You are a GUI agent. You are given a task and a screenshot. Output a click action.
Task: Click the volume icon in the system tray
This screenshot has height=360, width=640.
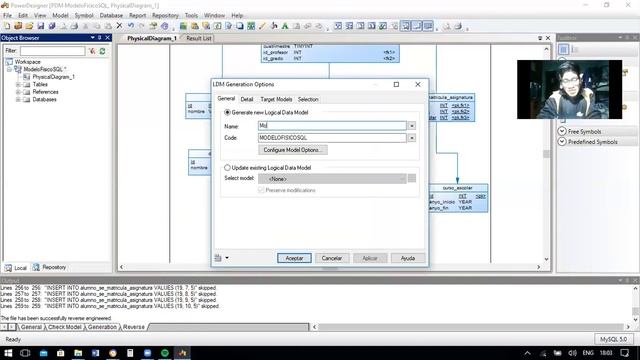click(x=572, y=353)
